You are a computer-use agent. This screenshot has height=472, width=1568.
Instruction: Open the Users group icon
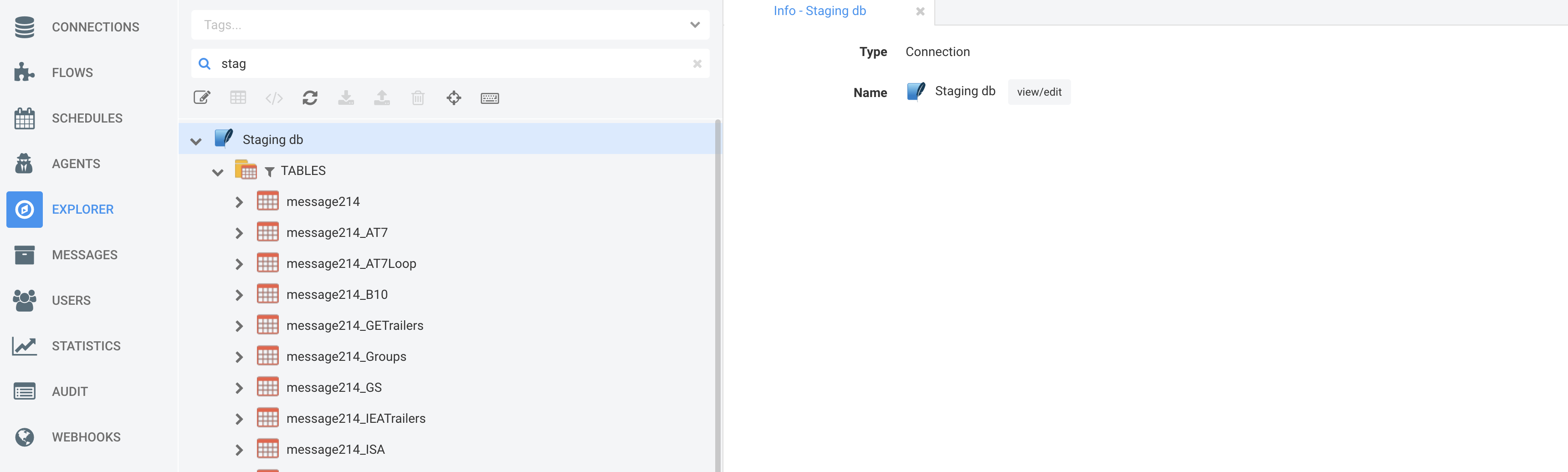point(24,300)
